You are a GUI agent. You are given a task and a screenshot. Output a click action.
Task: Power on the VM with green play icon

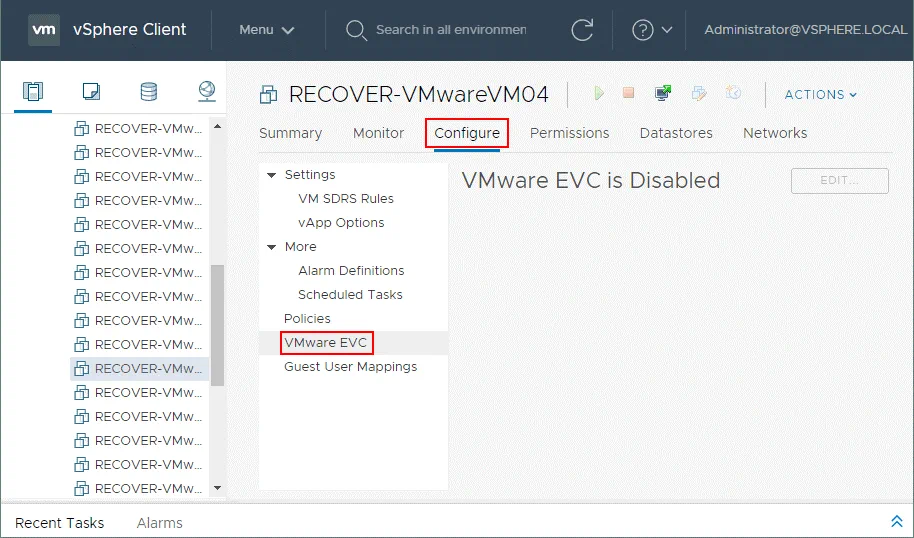pos(598,93)
